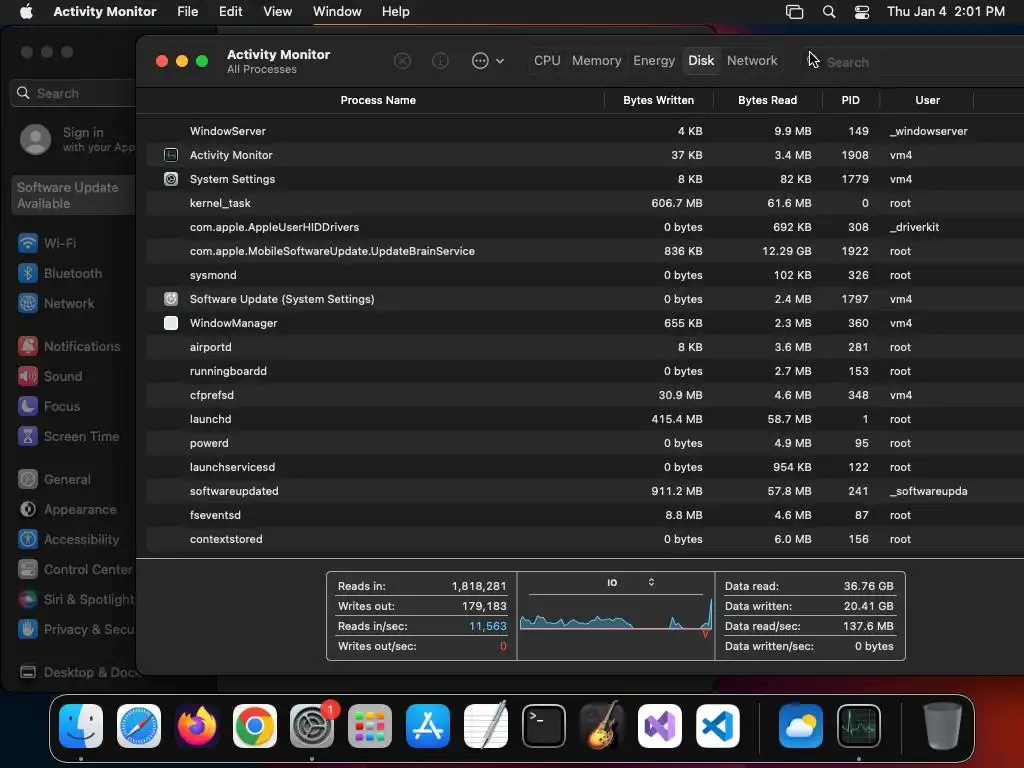Switch to the Memory tab

pyautogui.click(x=596, y=61)
